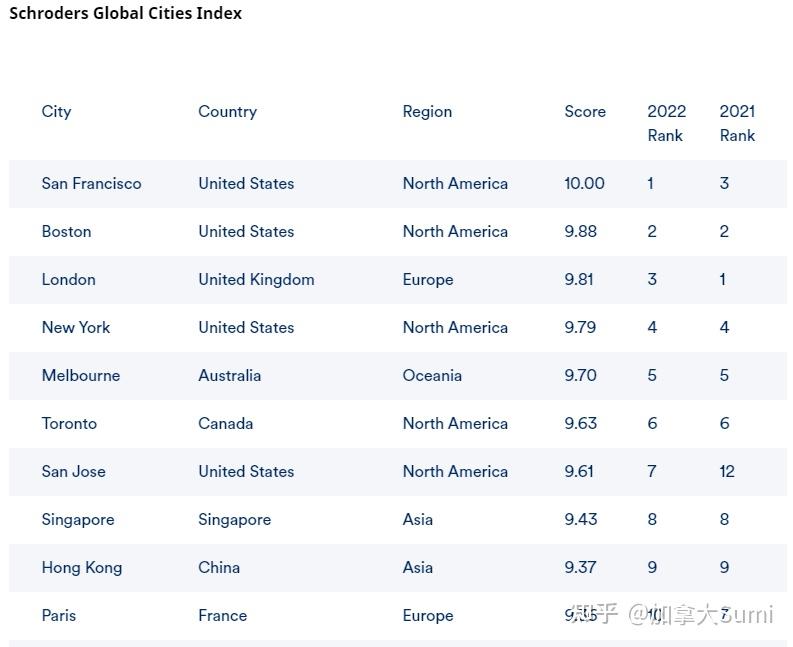Click the City column header
This screenshot has width=793, height=647.
[56, 111]
